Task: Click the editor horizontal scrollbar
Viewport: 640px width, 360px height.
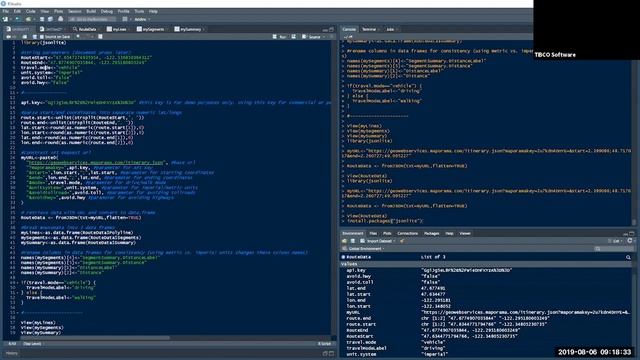Action: click(x=95, y=338)
